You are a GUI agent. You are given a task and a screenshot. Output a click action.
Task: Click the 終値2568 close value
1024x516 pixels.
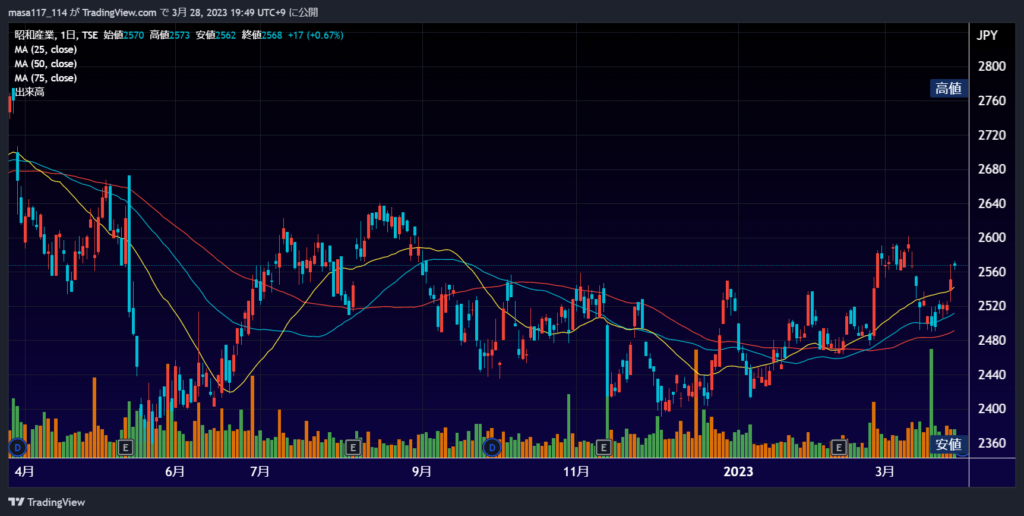[x=262, y=35]
